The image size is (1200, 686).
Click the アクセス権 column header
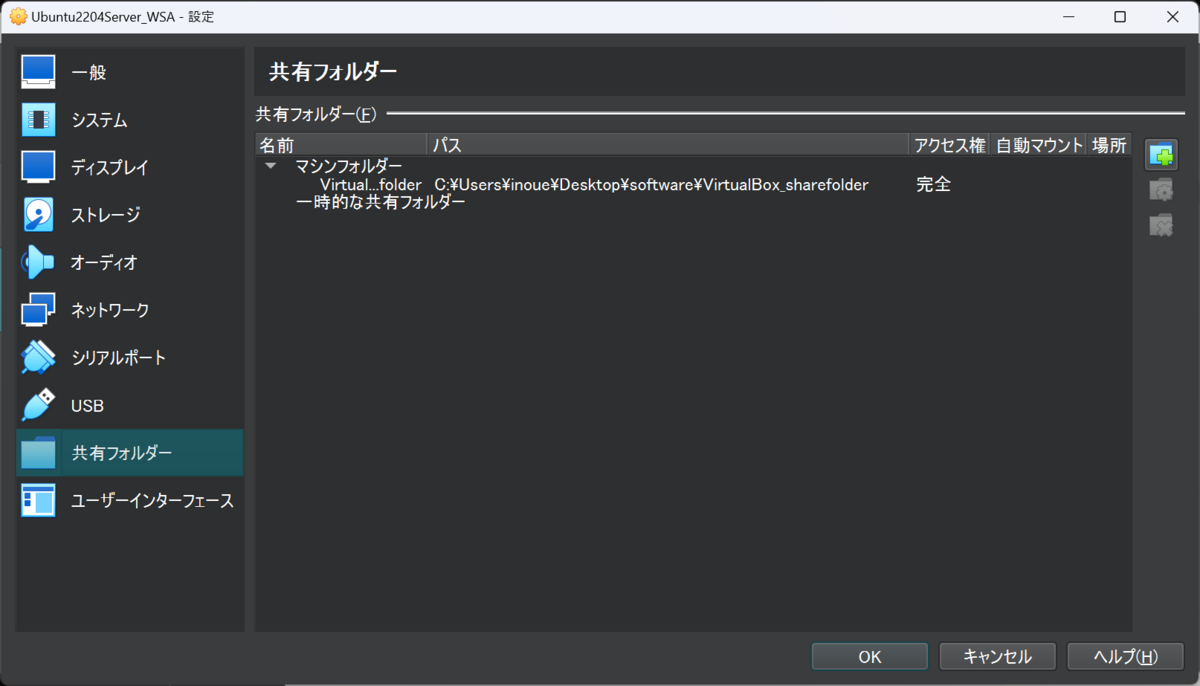[949, 145]
